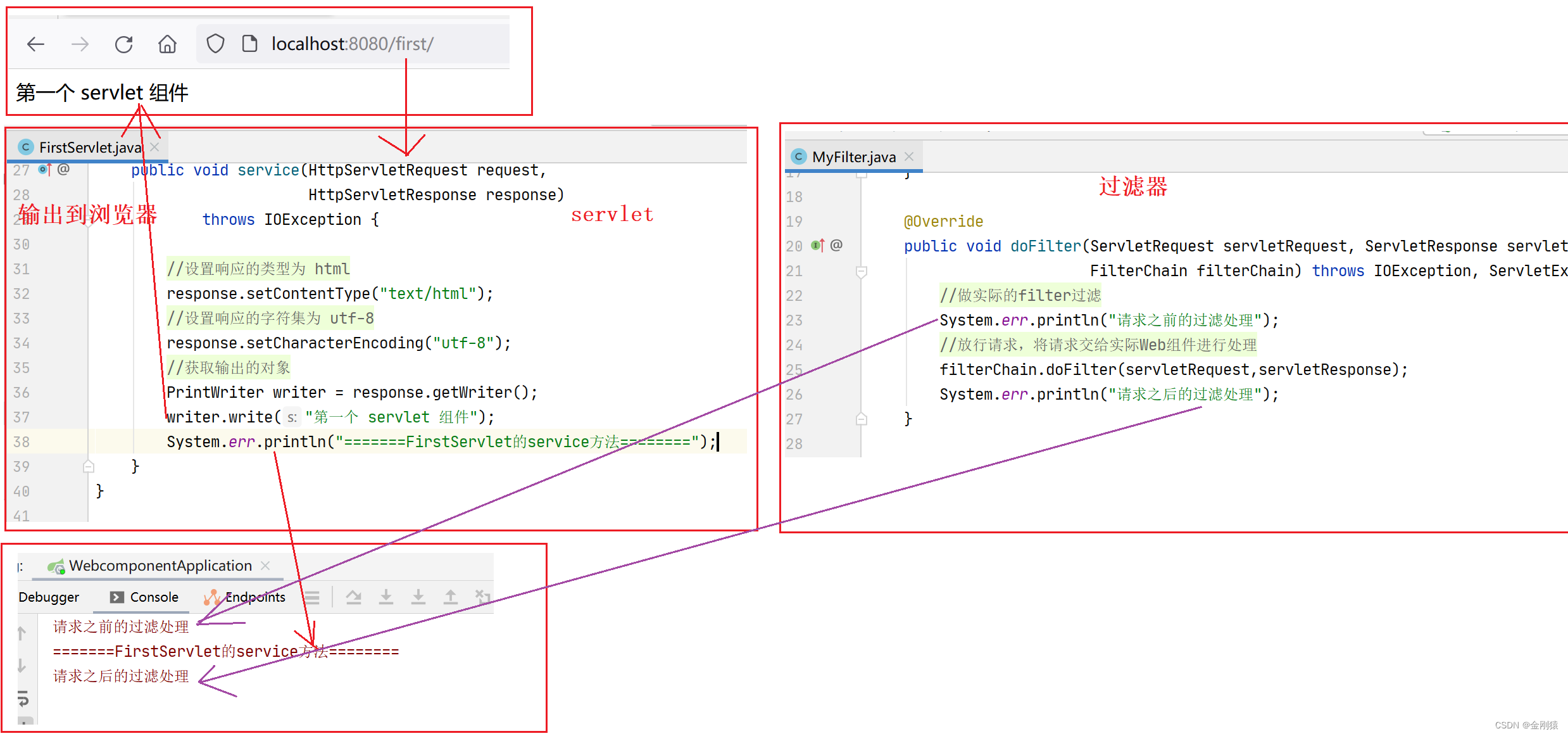Click the filterChain.doFilter call line
Image resolution: width=1568 pixels, height=736 pixels.
tap(1174, 370)
